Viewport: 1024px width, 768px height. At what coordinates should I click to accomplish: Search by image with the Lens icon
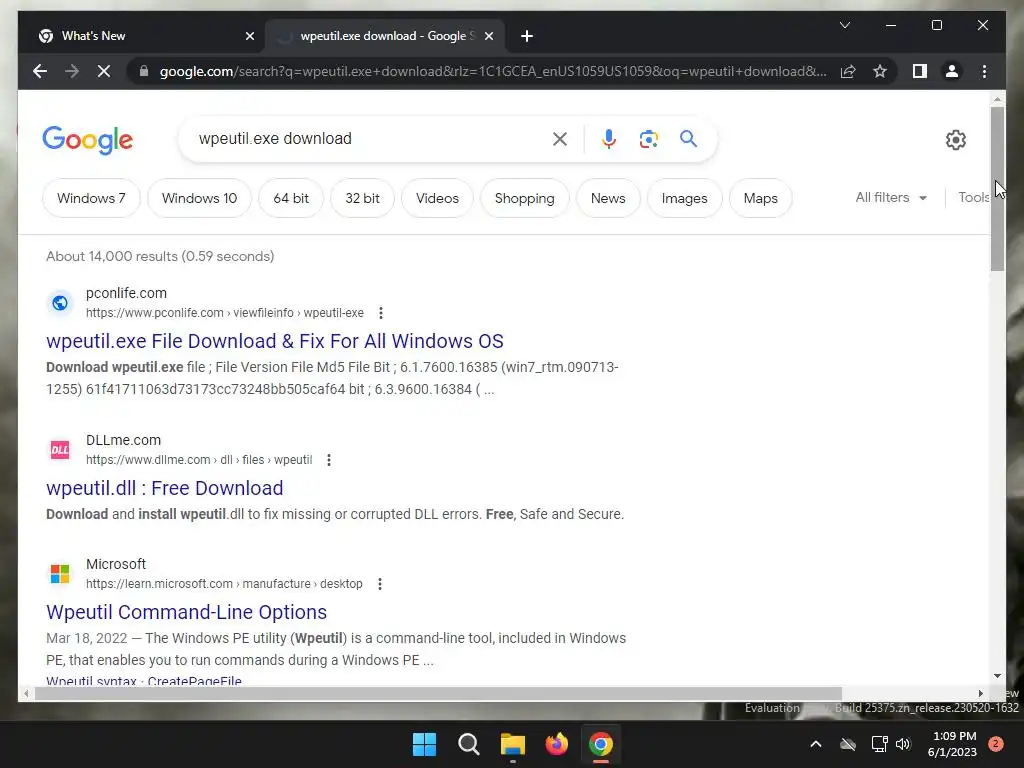click(x=648, y=139)
